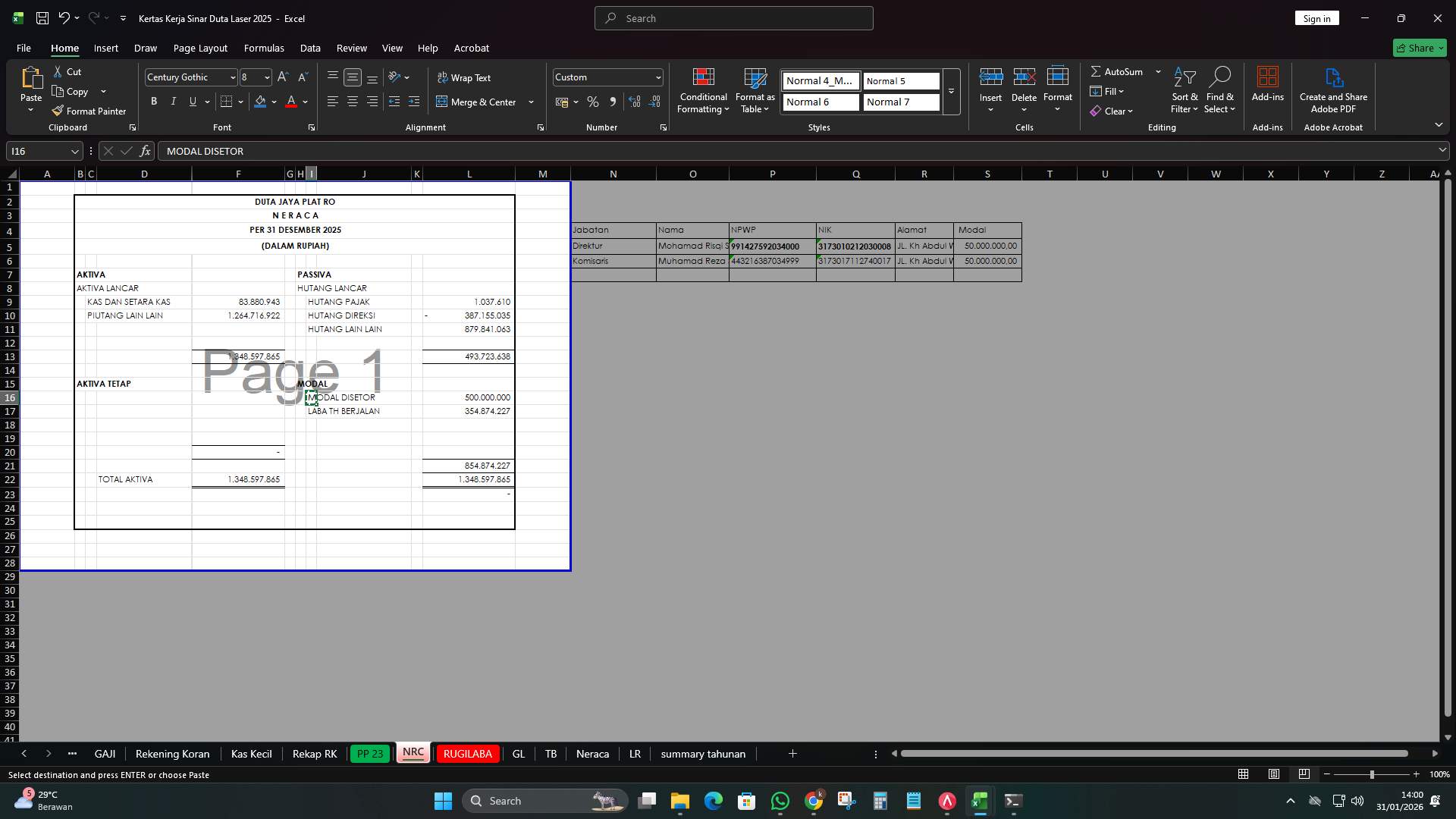Viewport: 1456px width, 819px height.
Task: Create and Share Adobe PDF
Action: (x=1333, y=89)
